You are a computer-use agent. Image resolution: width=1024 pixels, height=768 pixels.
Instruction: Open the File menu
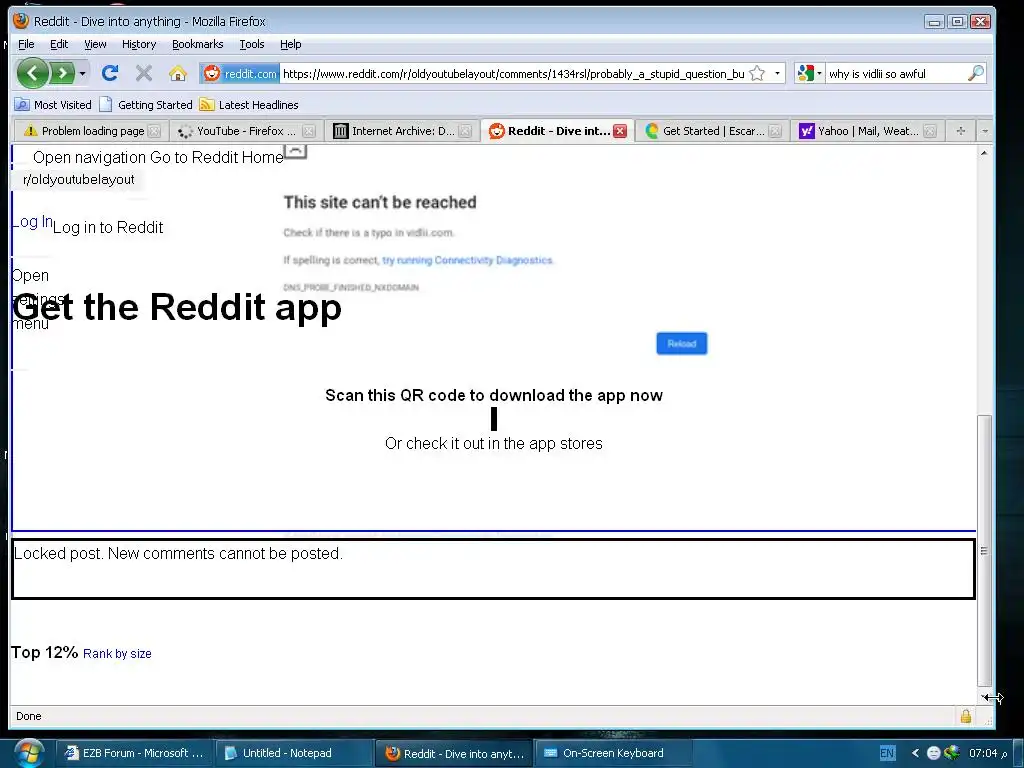[26, 44]
